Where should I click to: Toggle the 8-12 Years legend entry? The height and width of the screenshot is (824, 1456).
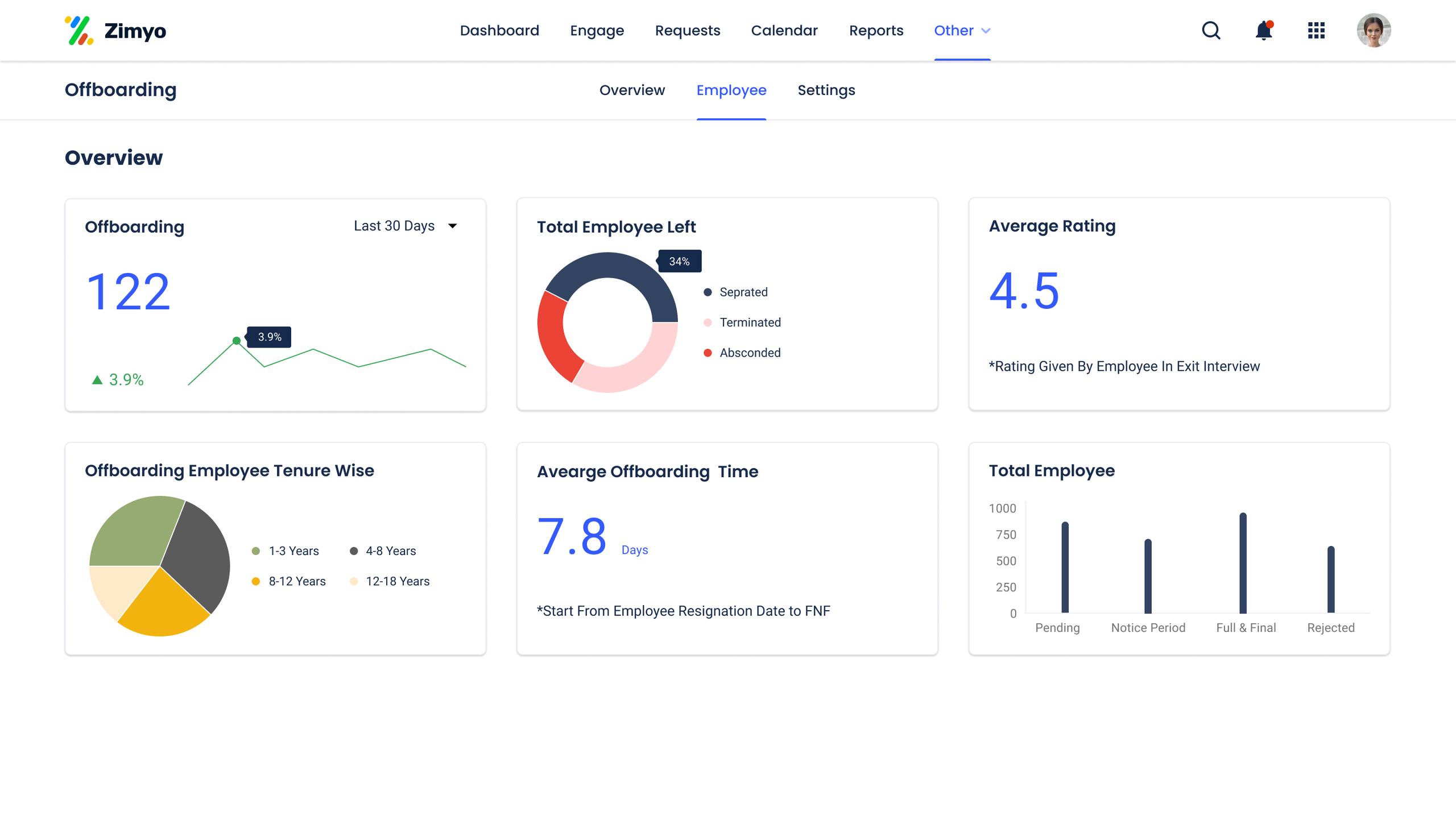tap(296, 581)
